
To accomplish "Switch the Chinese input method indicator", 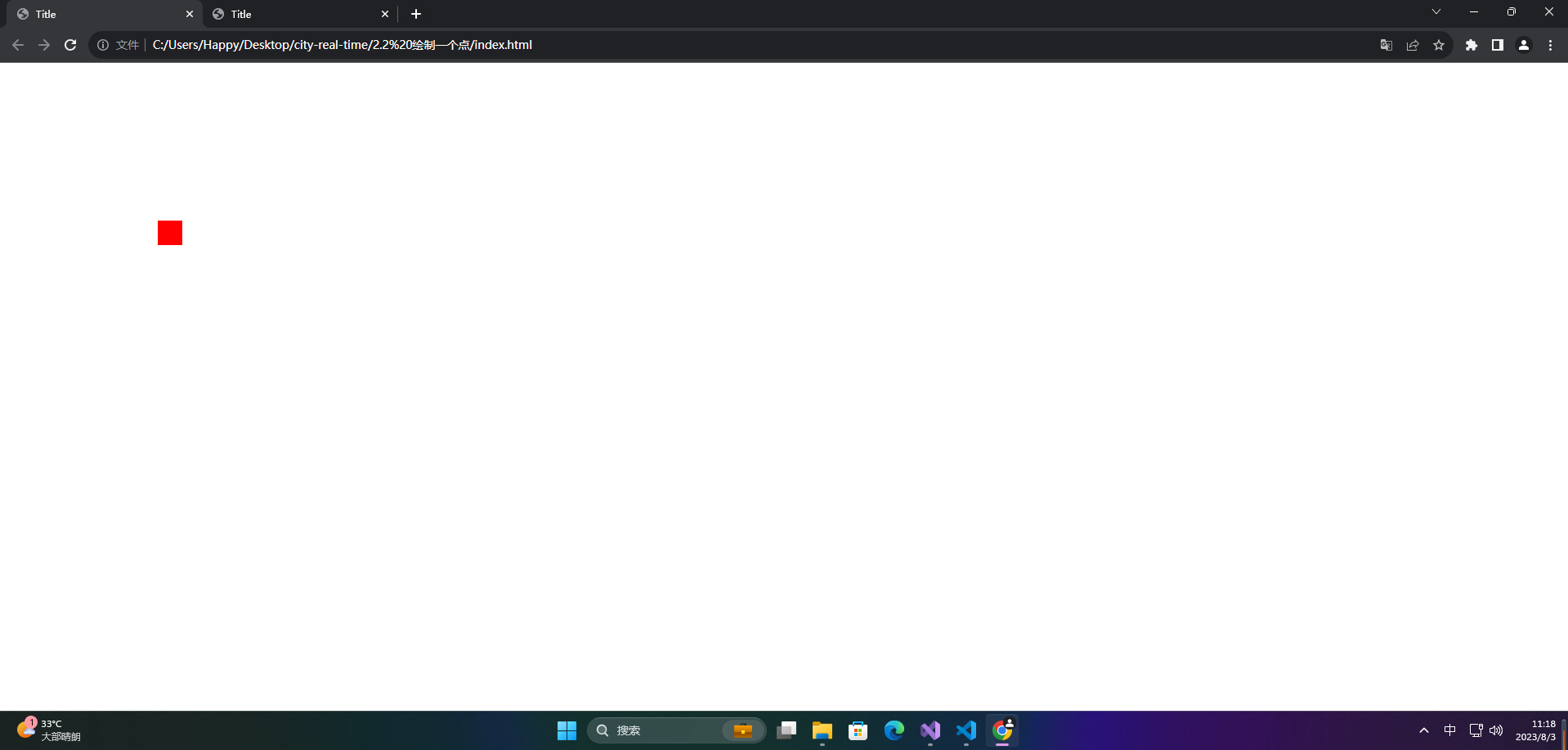I will tap(1450, 730).
